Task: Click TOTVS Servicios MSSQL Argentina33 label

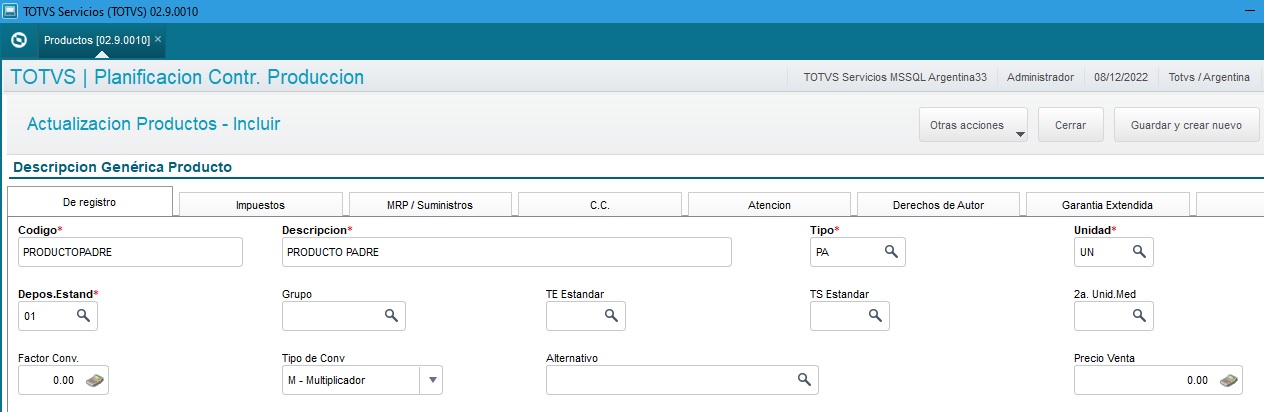Action: [x=895, y=77]
